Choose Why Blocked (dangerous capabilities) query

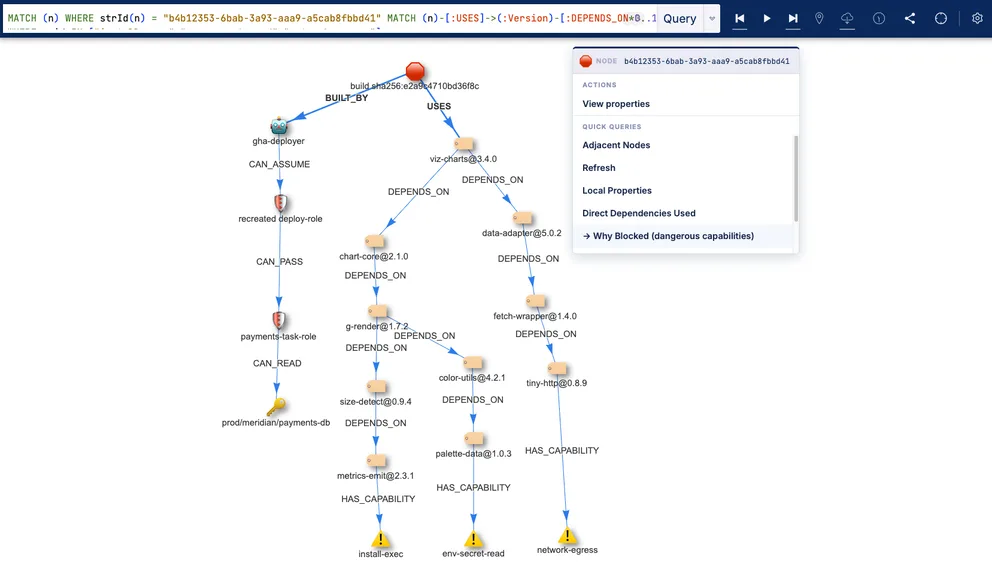(683, 236)
